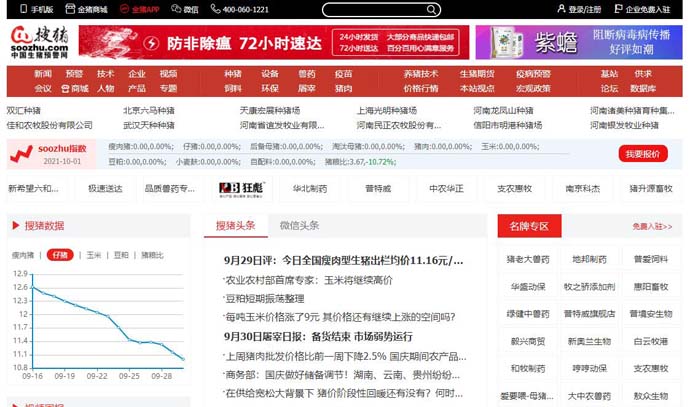Open 价格行情 in the navigation bar
This screenshot has height=407, width=690.
click(421, 88)
